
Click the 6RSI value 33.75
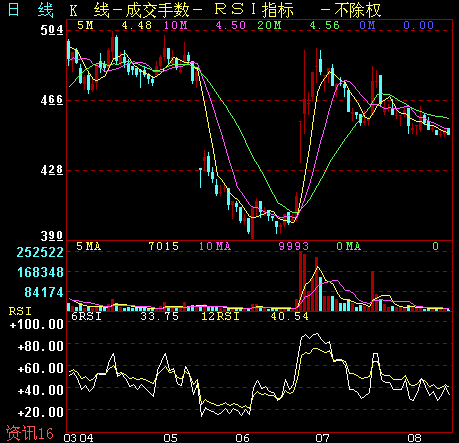pyautogui.click(x=160, y=316)
